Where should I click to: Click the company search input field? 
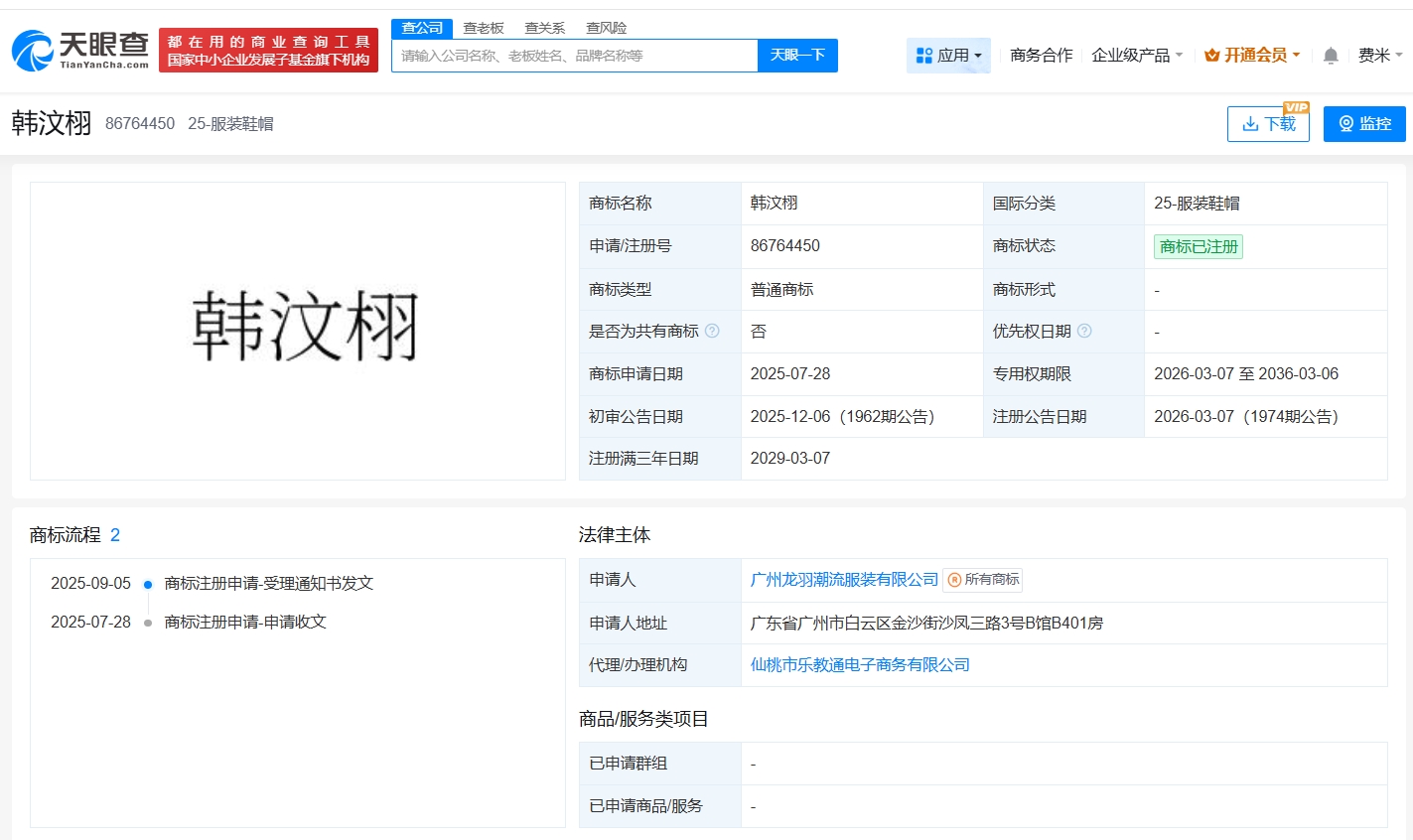pos(574,56)
